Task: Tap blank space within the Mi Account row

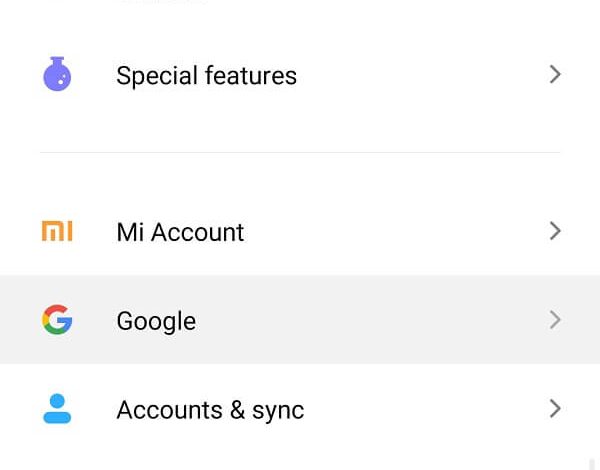Action: coord(383,231)
